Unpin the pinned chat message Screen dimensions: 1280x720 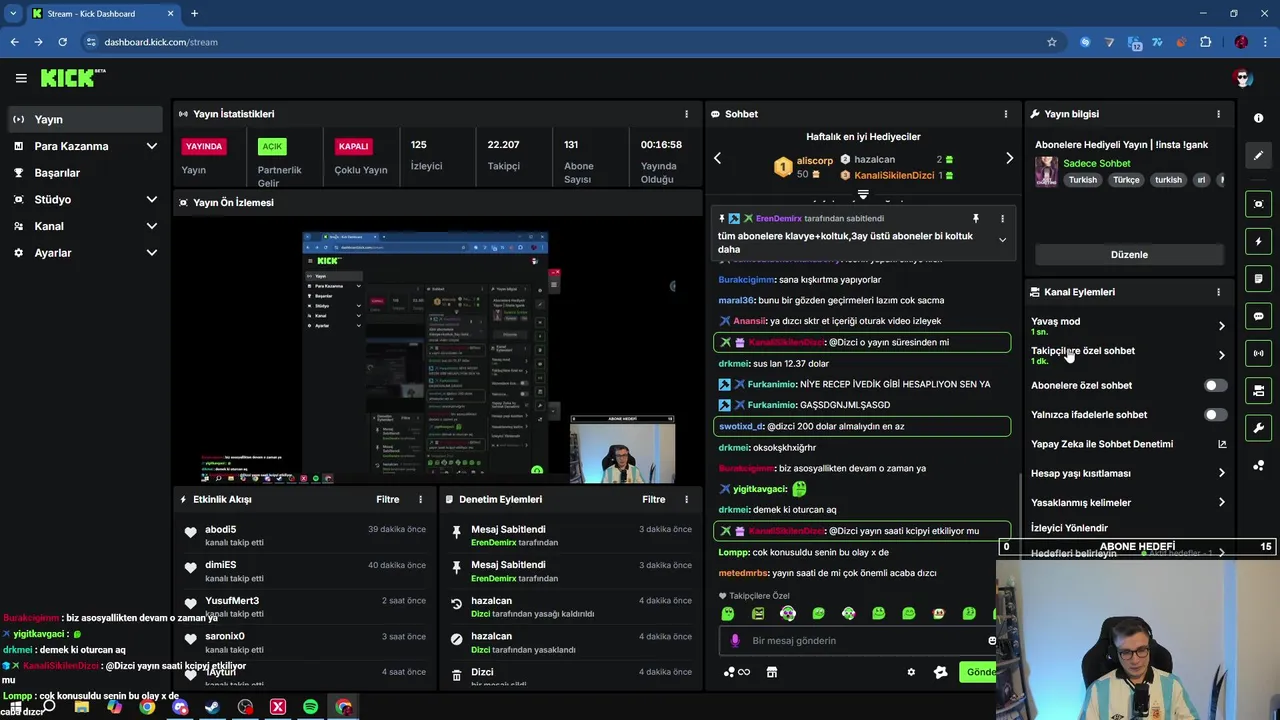976,218
